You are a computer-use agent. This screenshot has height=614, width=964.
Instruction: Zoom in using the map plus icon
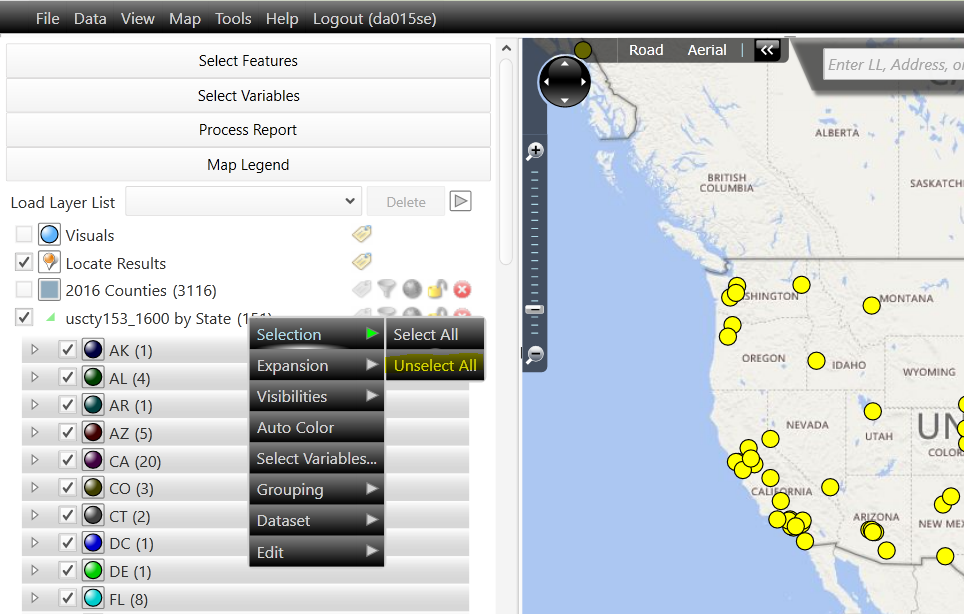(x=534, y=149)
